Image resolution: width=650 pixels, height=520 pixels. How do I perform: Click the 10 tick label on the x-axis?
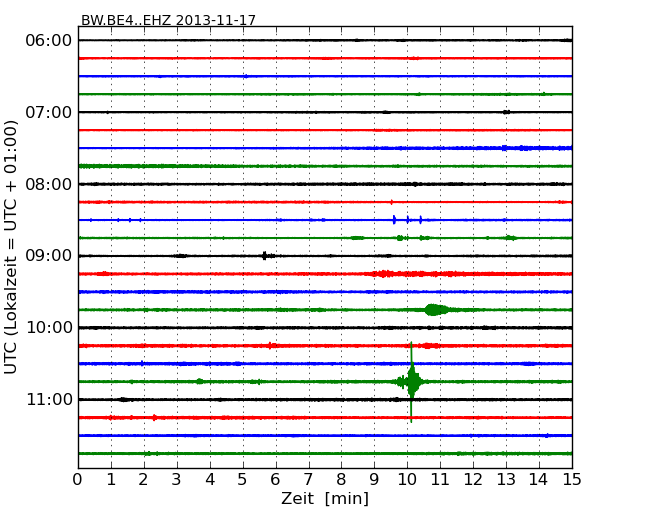click(x=407, y=480)
